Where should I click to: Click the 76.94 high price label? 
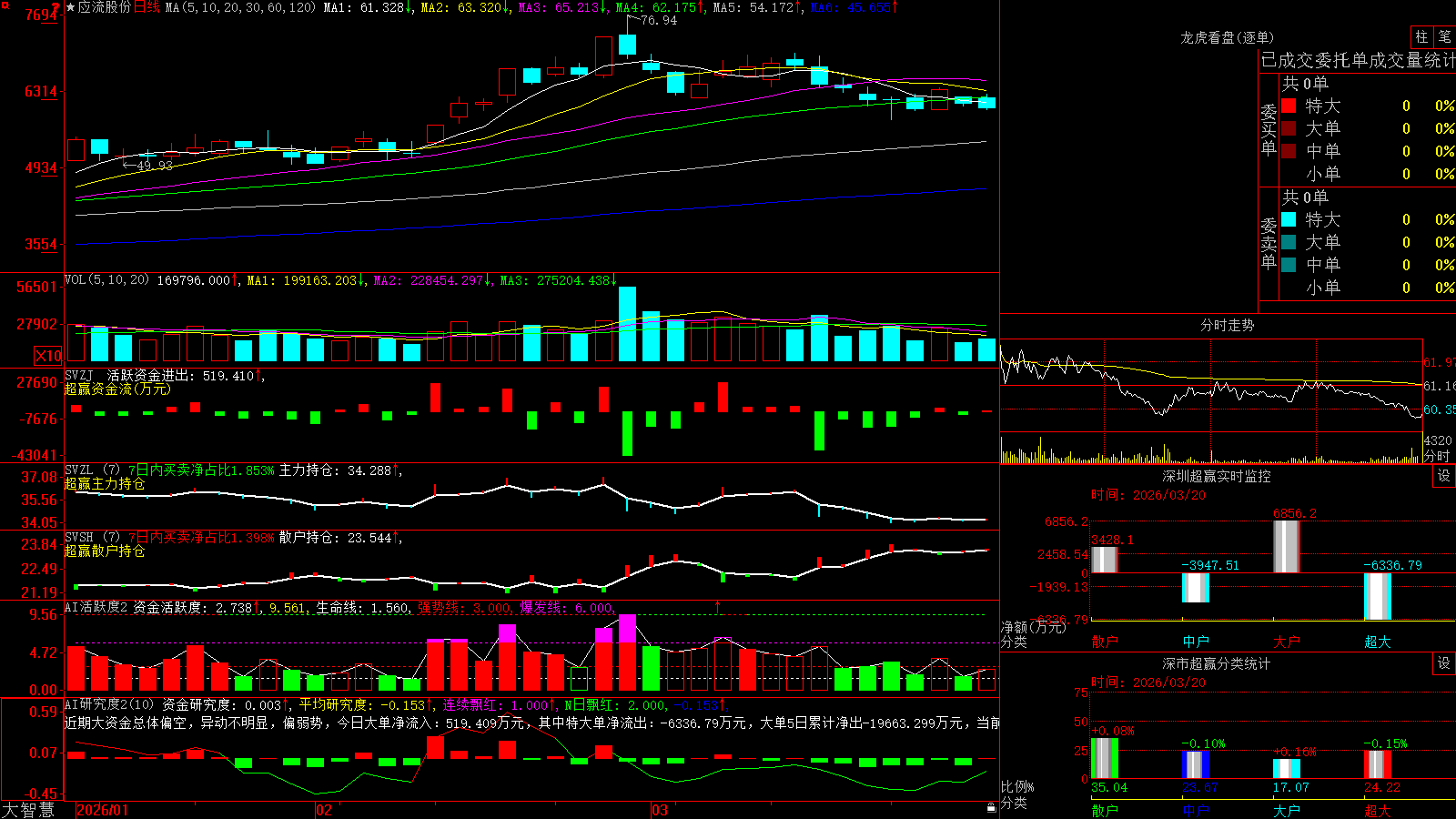(x=659, y=20)
